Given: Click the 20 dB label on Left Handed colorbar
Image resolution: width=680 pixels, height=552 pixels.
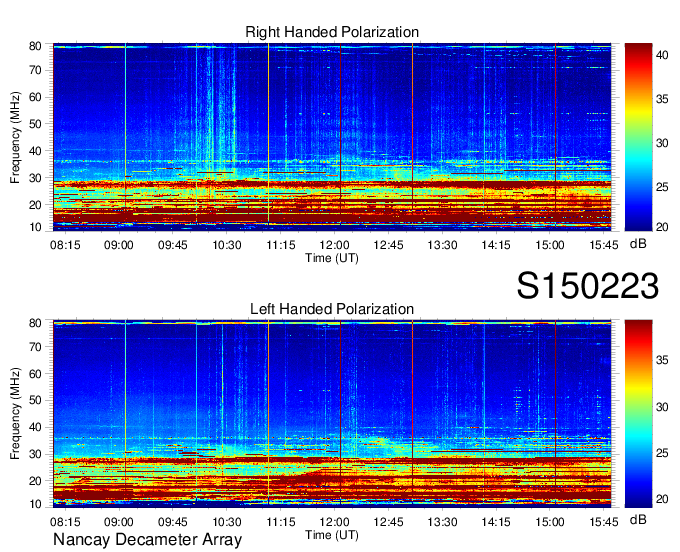Looking at the screenshot, I should (662, 499).
